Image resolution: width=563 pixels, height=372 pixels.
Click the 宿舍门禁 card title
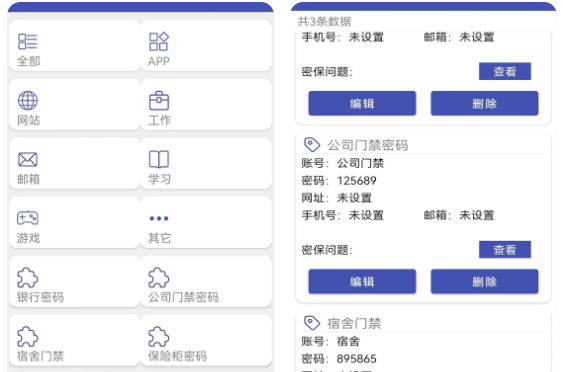354,323
